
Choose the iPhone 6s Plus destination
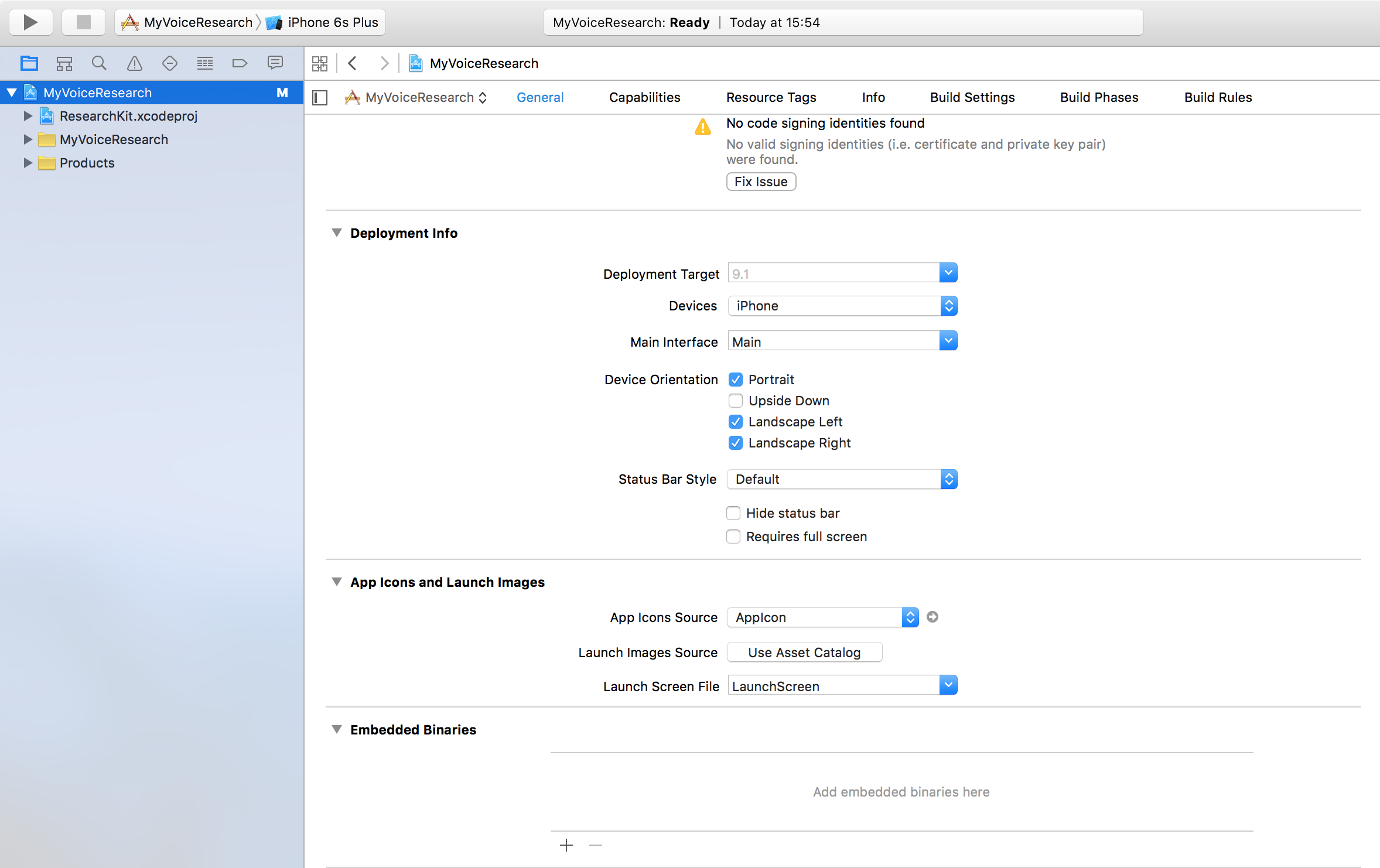coord(322,22)
